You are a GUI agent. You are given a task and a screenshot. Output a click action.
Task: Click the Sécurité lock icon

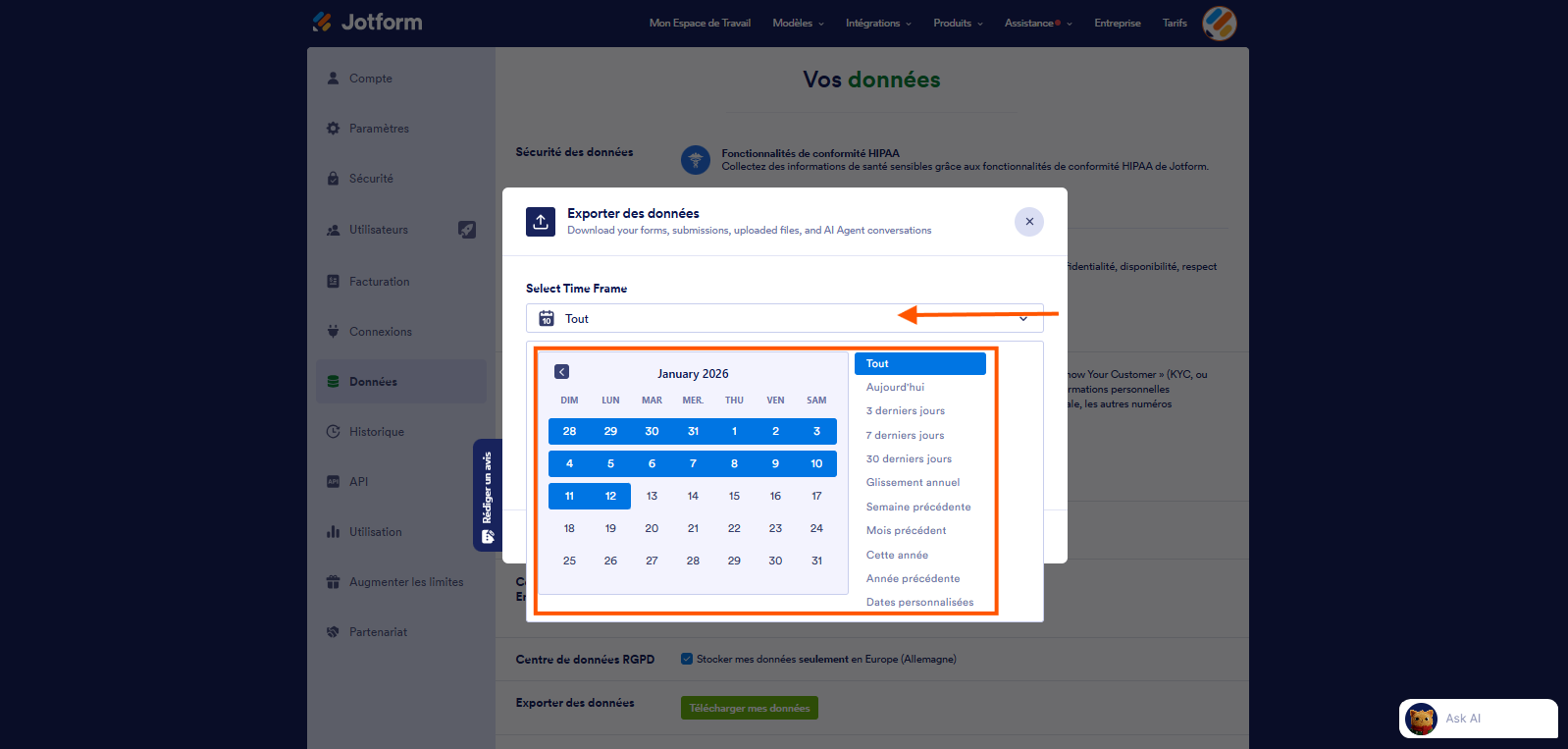333,178
